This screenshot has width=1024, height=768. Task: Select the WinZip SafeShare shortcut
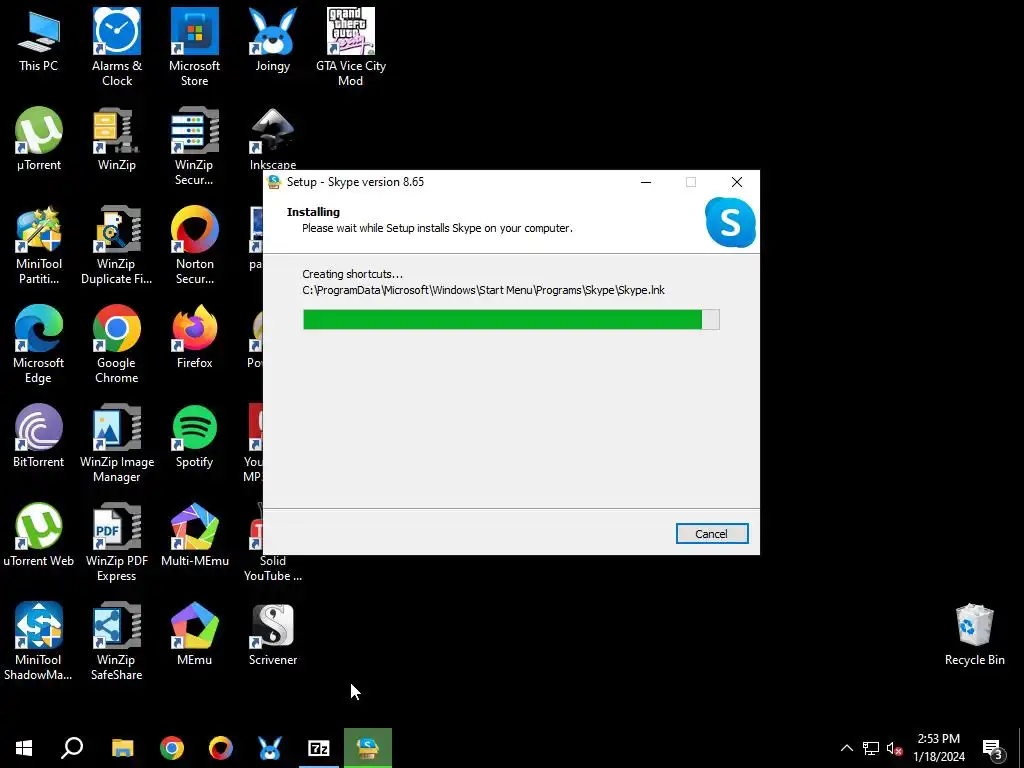[117, 641]
